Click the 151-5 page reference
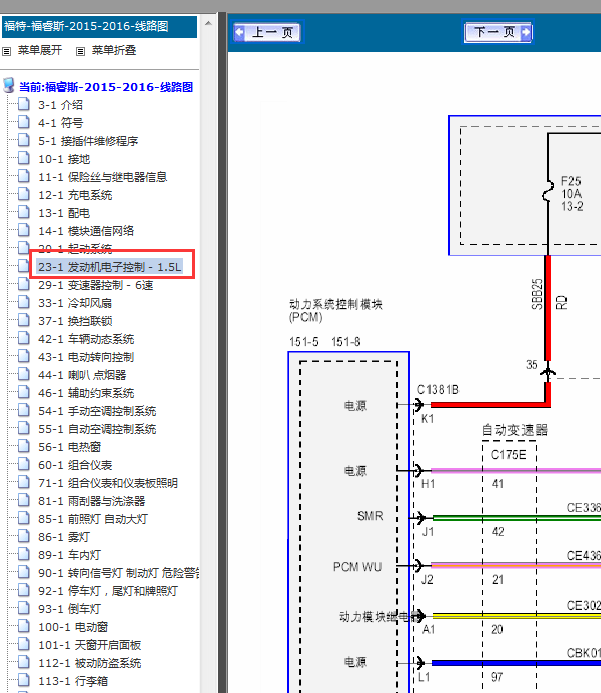This screenshot has width=601, height=693. 304,342
